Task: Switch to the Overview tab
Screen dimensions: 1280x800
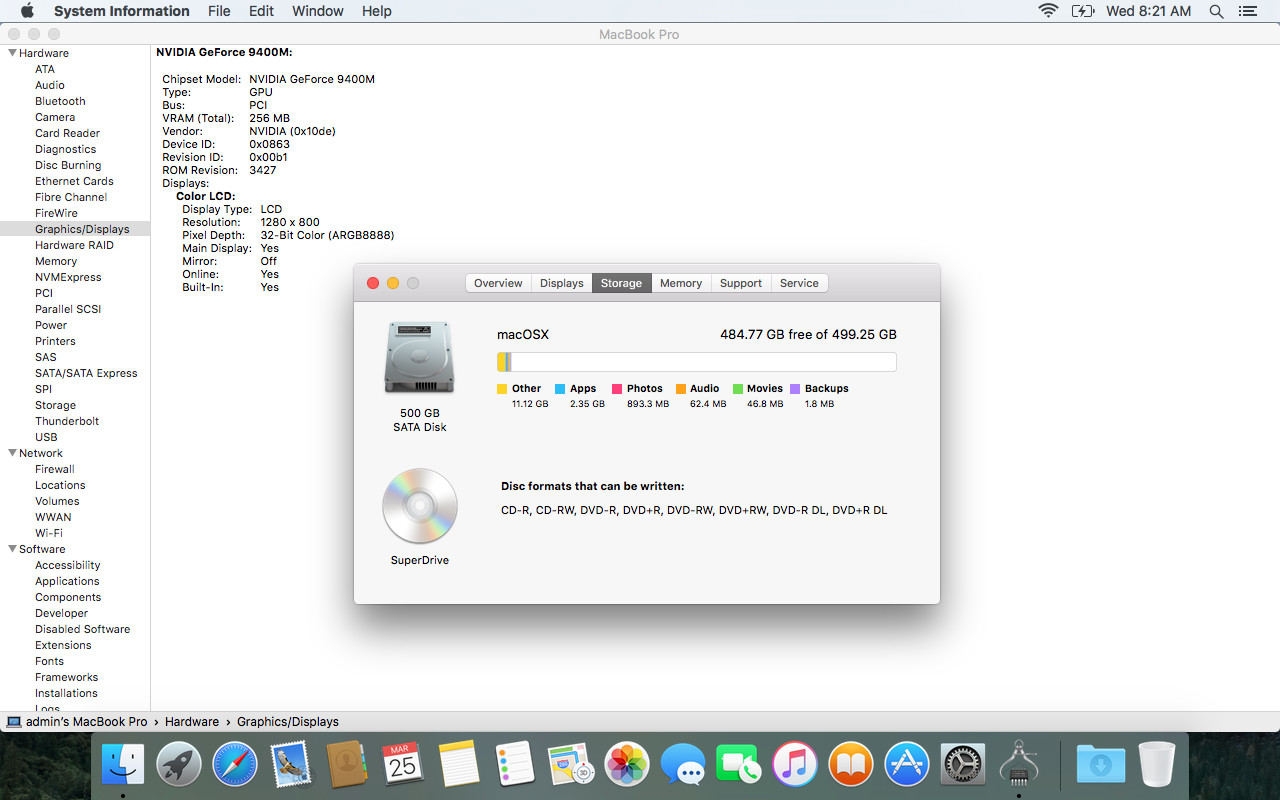Action: tap(498, 283)
